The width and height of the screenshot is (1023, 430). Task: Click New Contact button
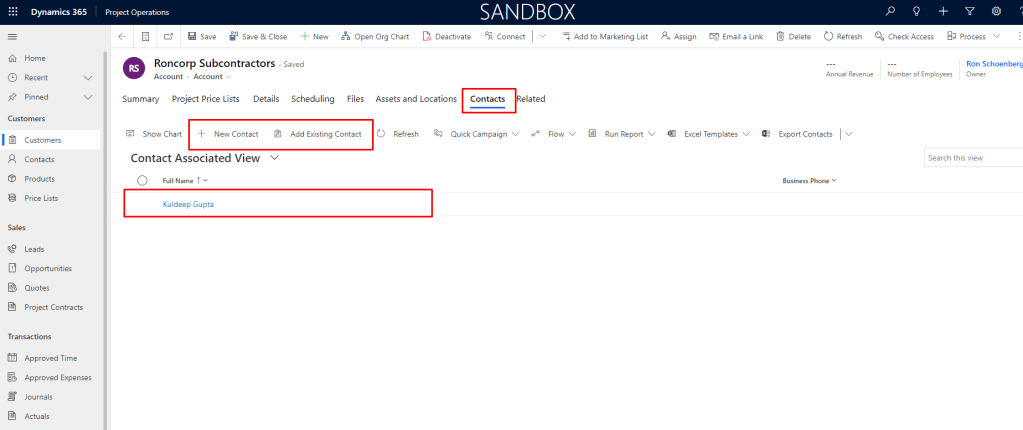click(x=228, y=134)
